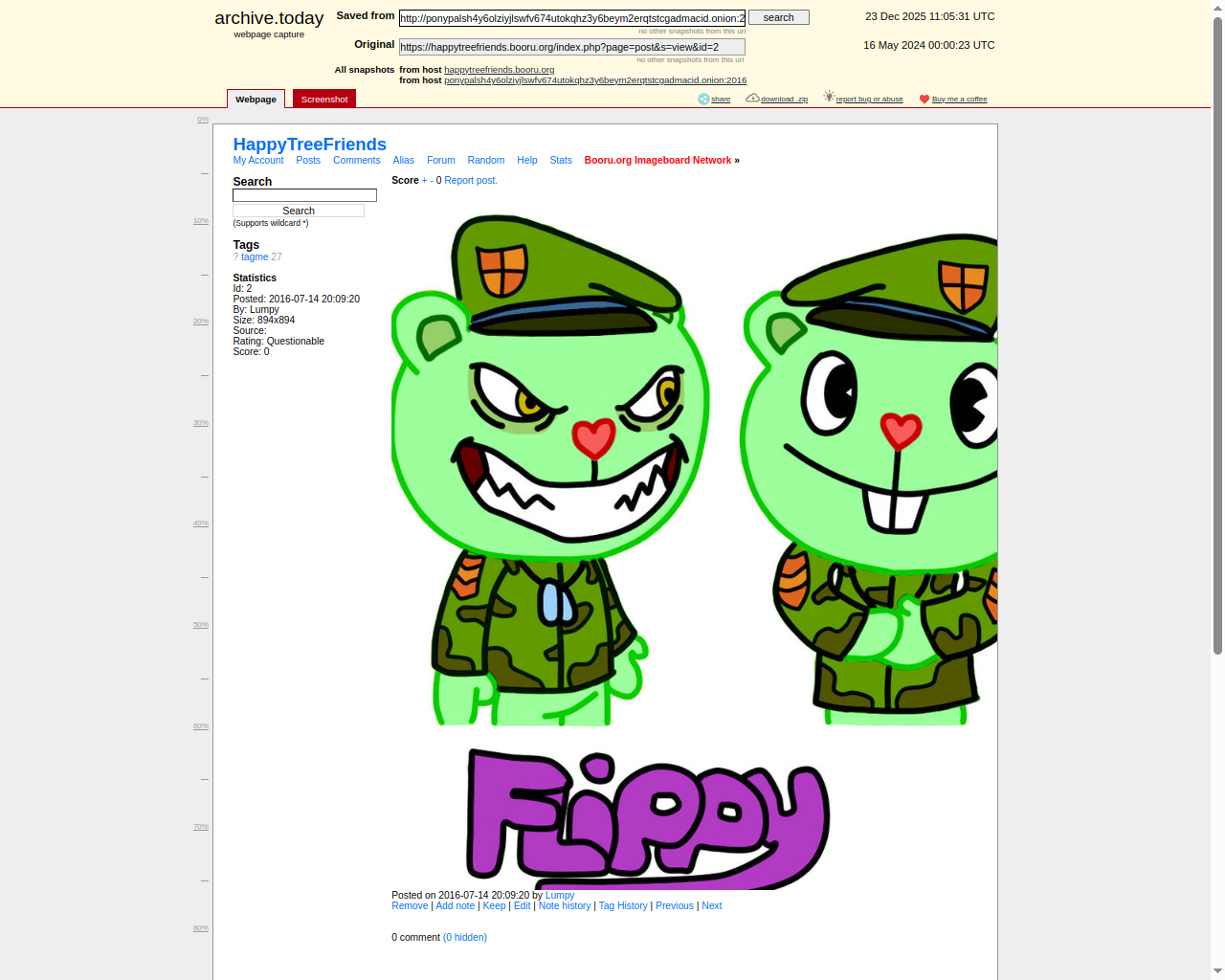Click the "(Supports wildcard *)" hint text

tap(271, 223)
